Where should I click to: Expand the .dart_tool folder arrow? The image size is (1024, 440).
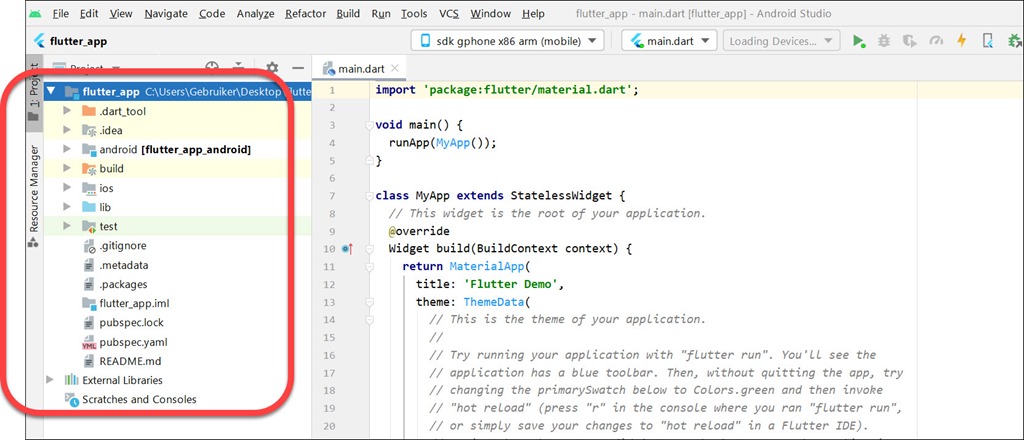coord(67,111)
